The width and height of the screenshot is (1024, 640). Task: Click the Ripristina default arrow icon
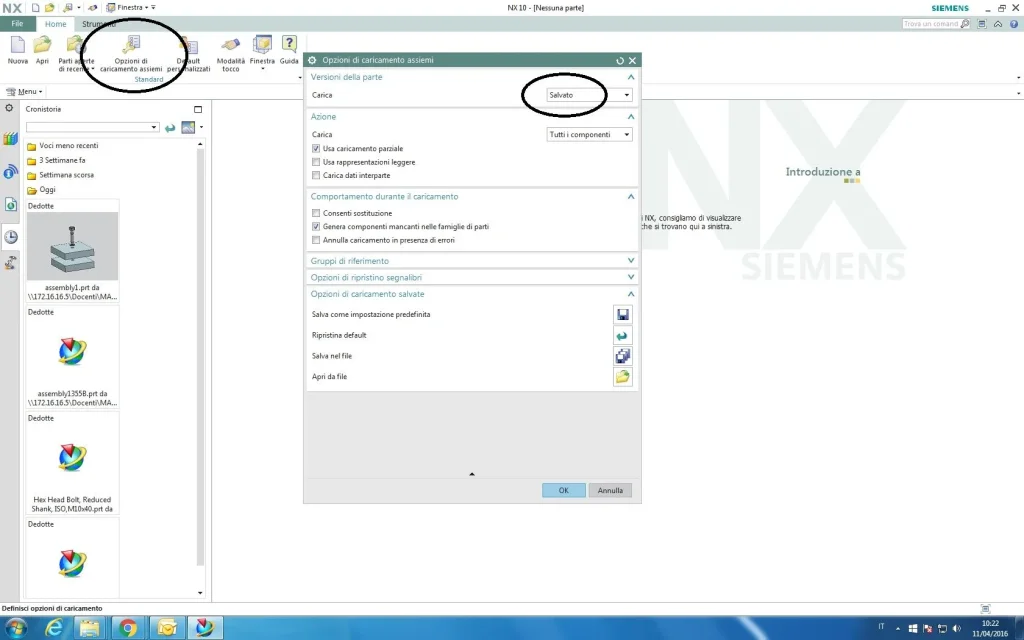(622, 335)
